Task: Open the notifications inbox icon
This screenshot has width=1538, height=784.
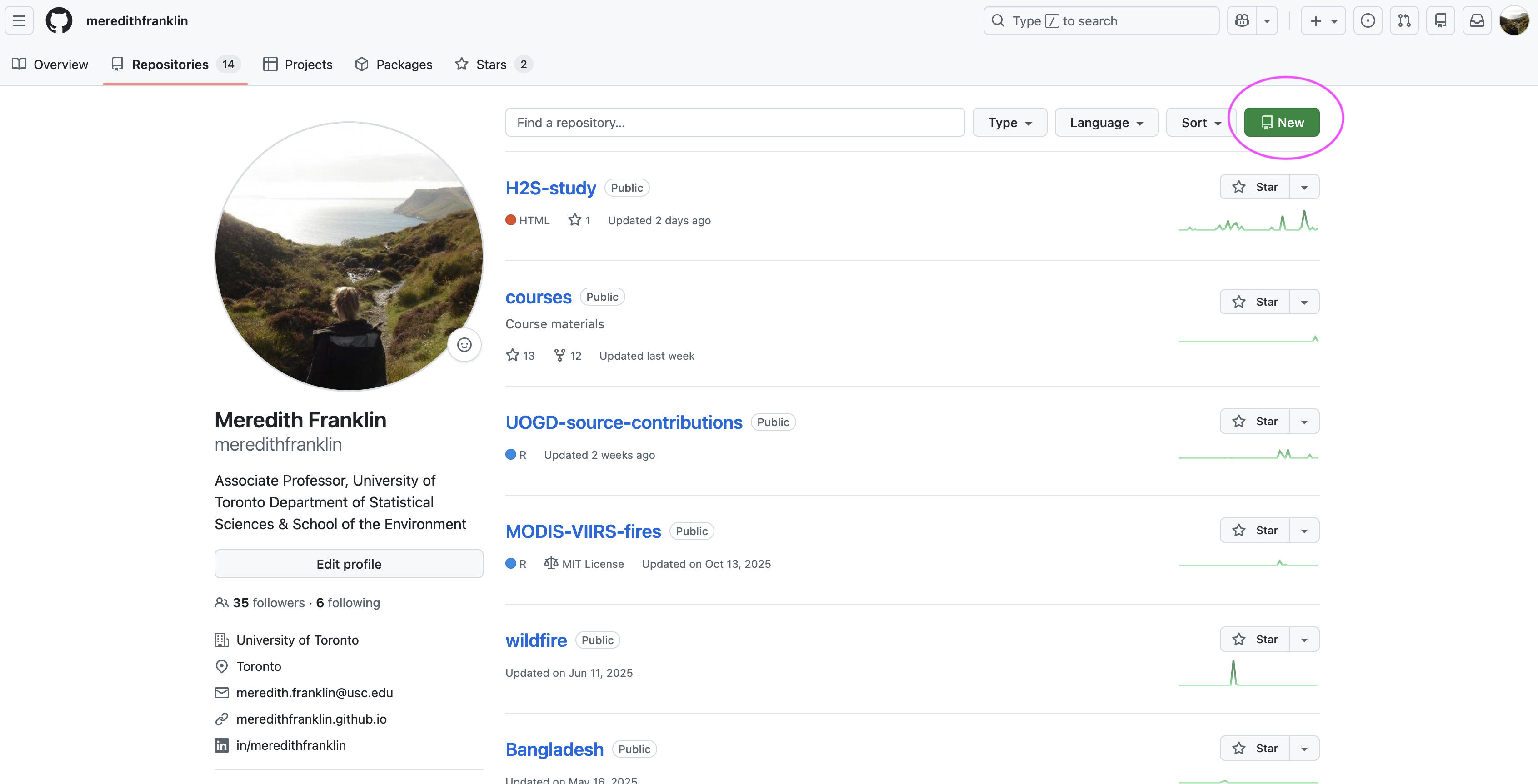Action: click(1477, 20)
